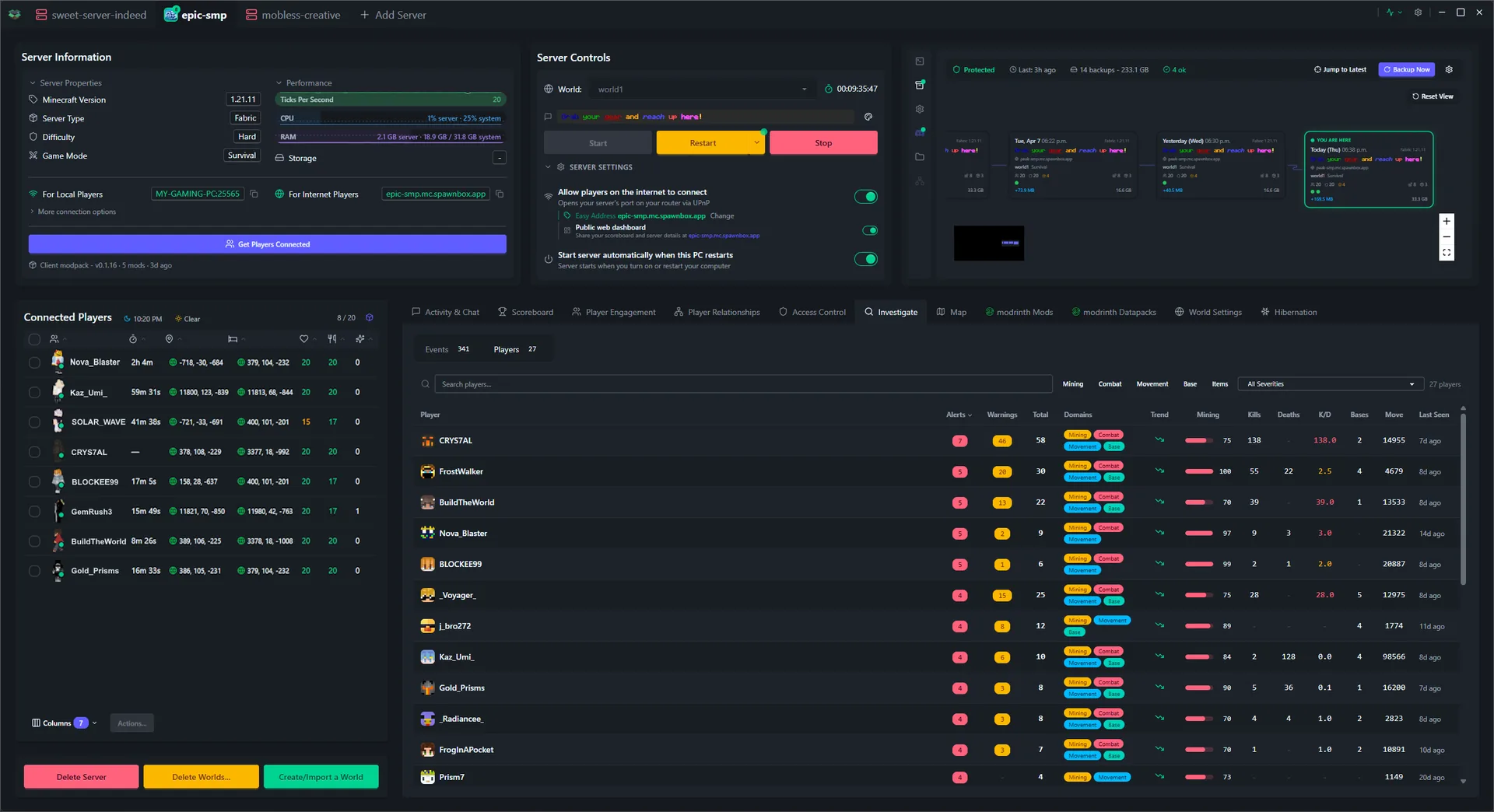Viewport: 1494px width, 812px height.
Task: Click the Backup Now button
Action: pyautogui.click(x=1407, y=69)
